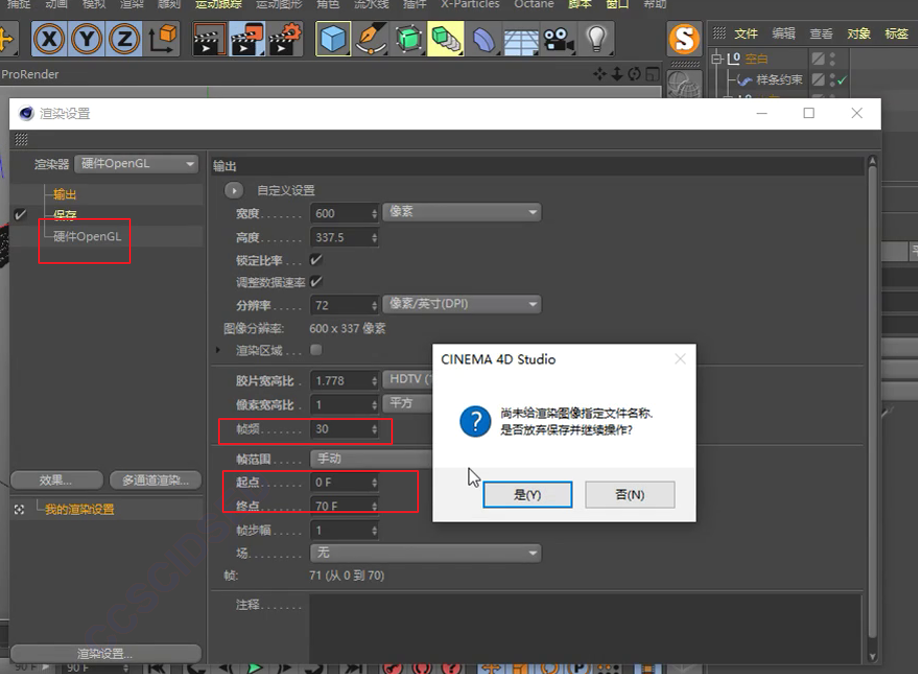Click the 注释 text area
This screenshot has height=674, width=918.
(x=585, y=627)
